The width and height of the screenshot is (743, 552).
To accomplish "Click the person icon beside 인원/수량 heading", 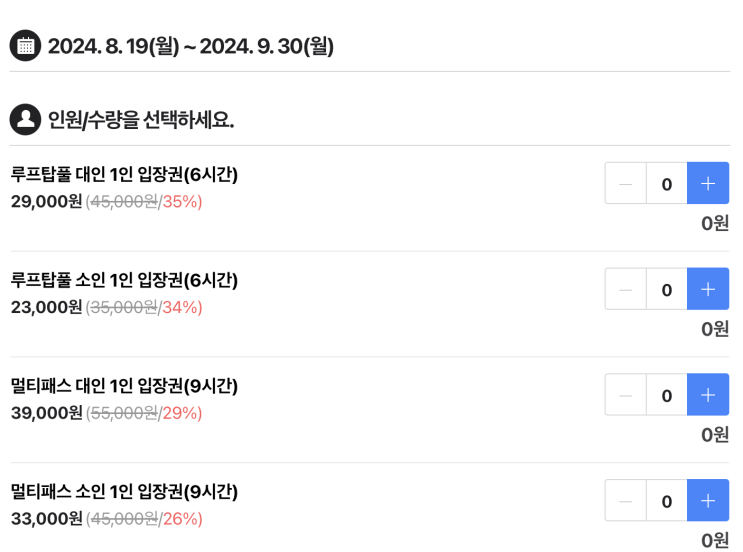I will coord(25,120).
